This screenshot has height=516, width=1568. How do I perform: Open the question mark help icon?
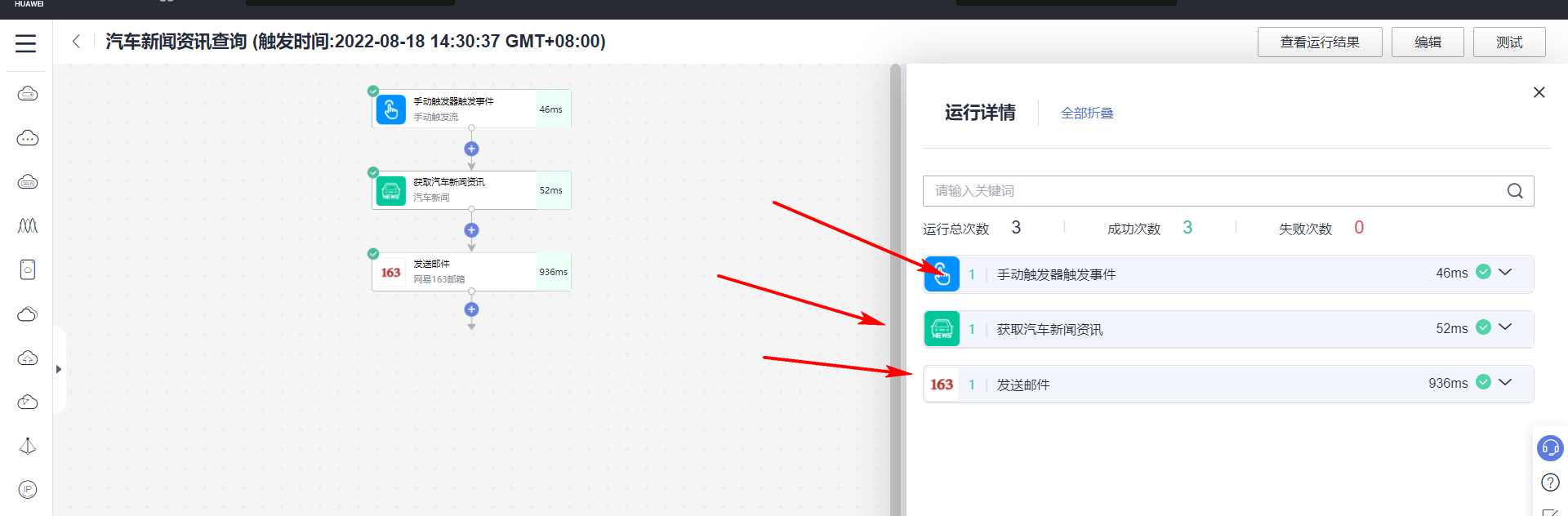tap(1550, 483)
